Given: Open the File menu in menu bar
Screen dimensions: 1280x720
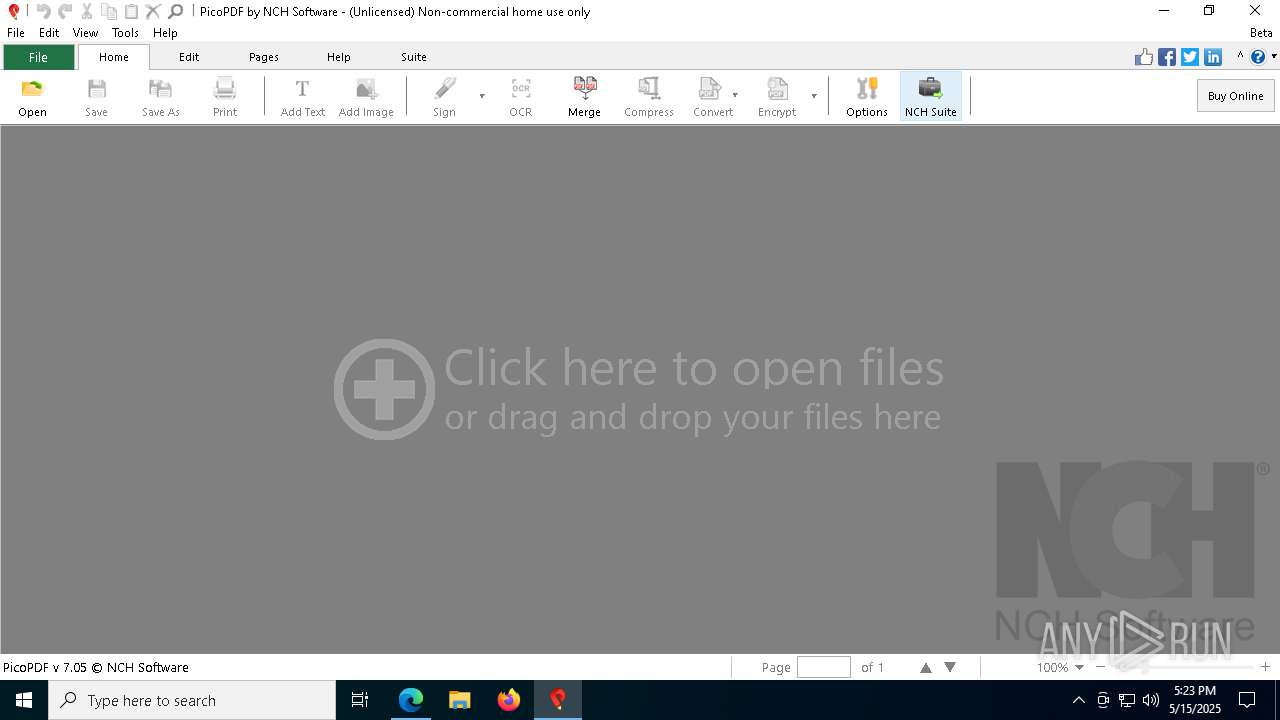Looking at the screenshot, I should tap(16, 33).
